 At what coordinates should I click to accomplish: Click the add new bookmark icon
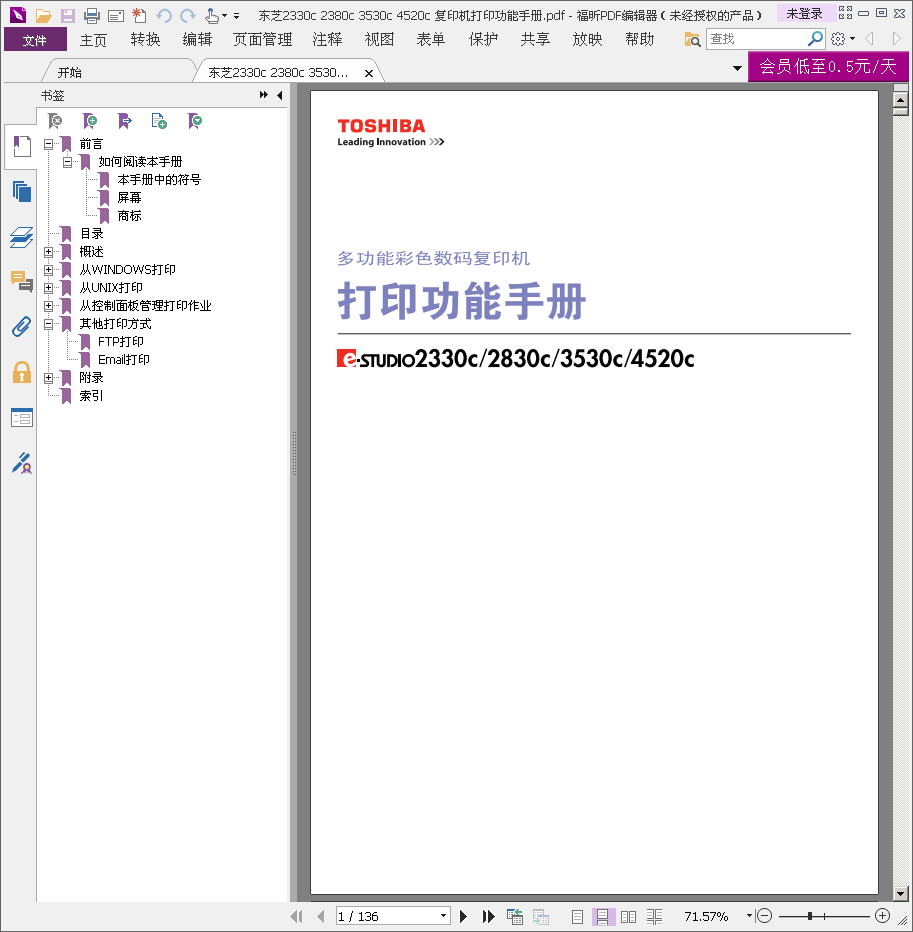click(90, 121)
